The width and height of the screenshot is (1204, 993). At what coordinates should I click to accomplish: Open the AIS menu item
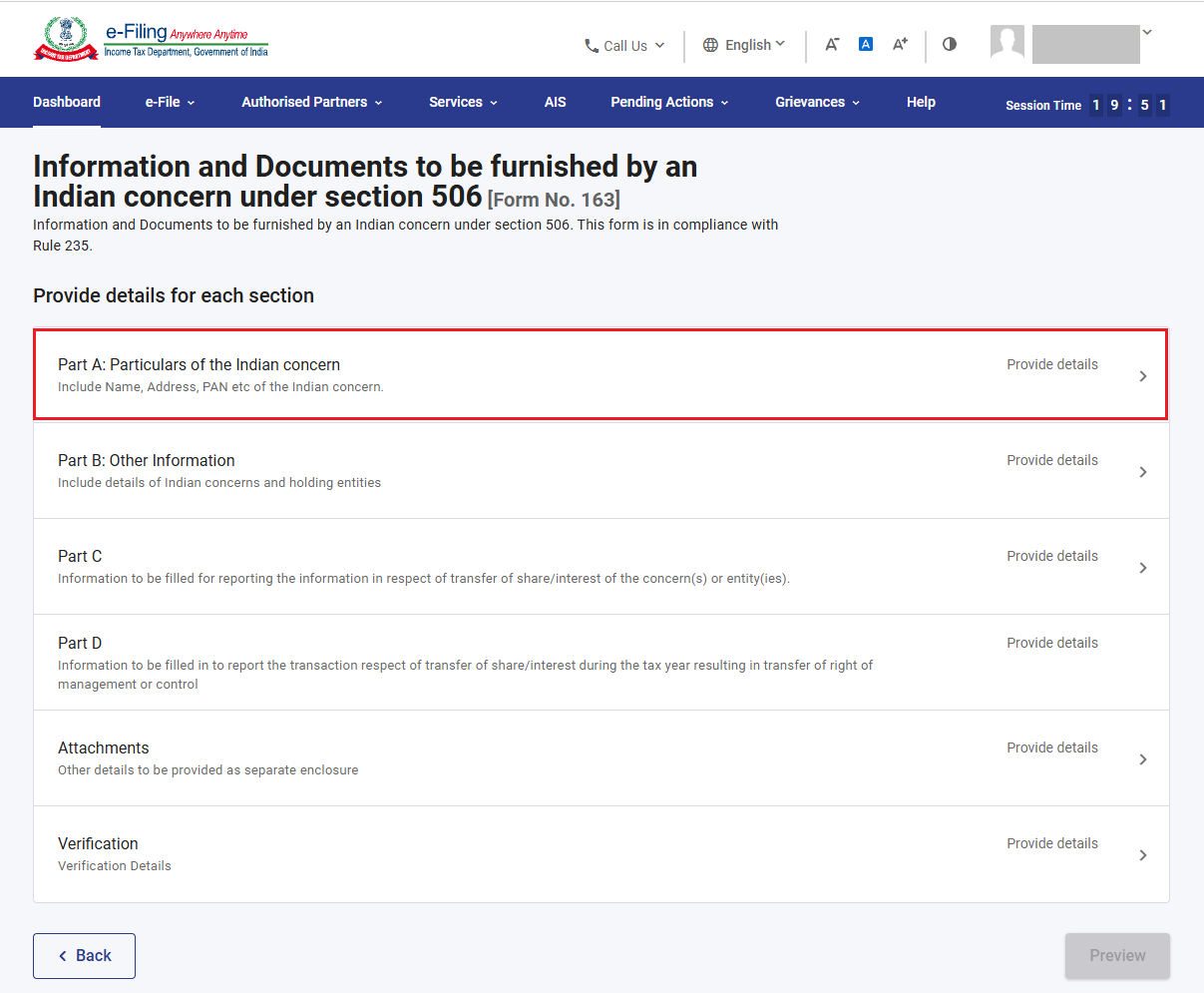pos(556,102)
